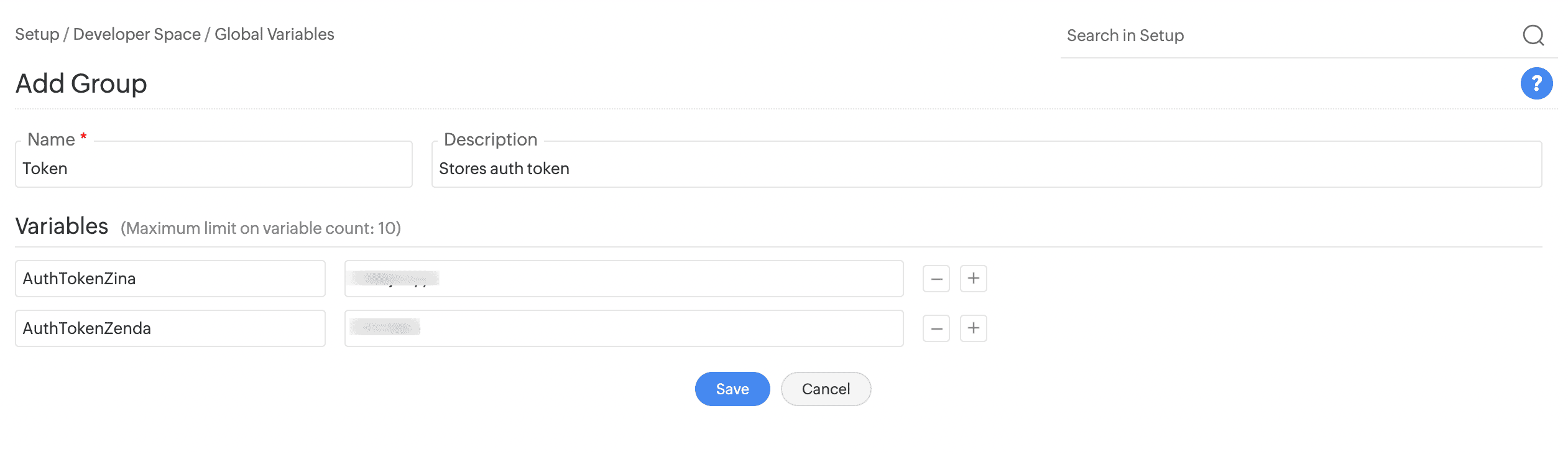
Task: Click Global Variables in the breadcrumb
Action: coord(274,34)
